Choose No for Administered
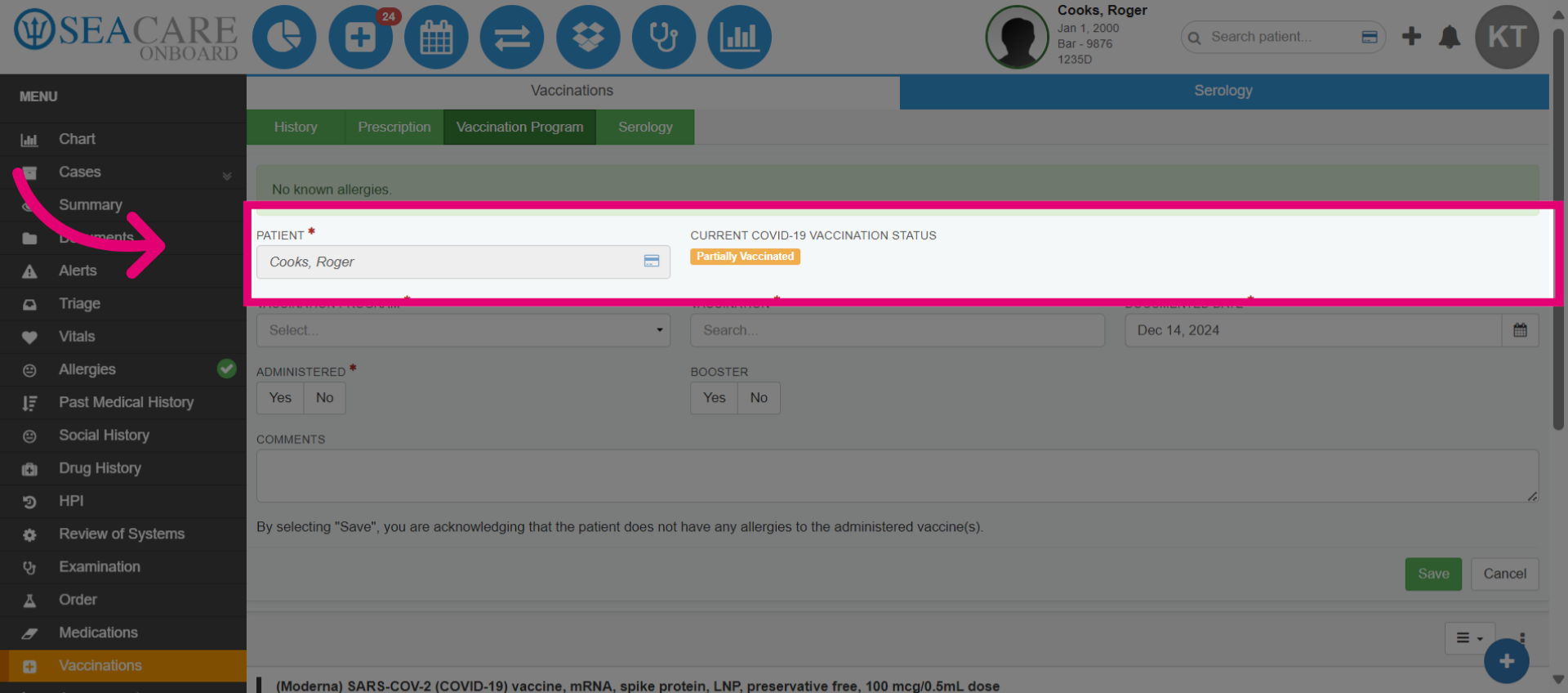1568x693 pixels. (x=324, y=398)
